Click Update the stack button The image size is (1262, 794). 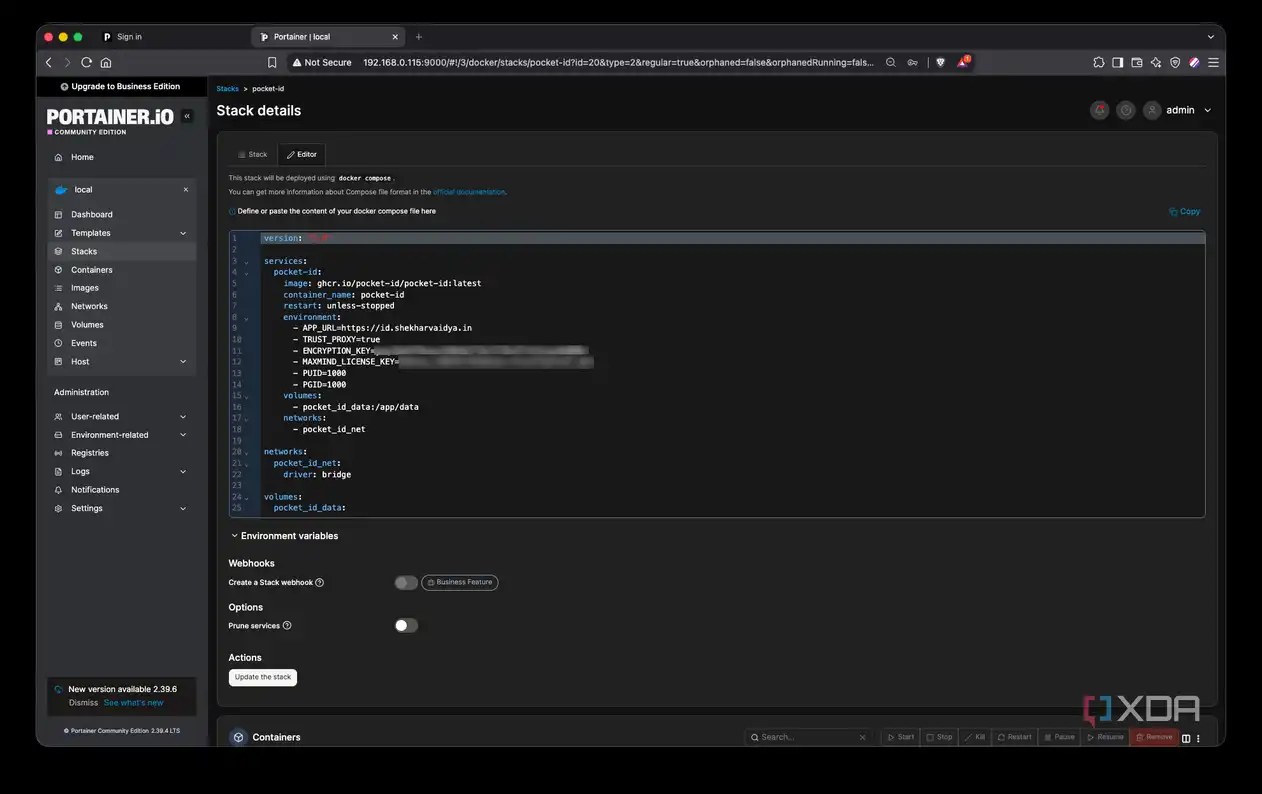263,677
